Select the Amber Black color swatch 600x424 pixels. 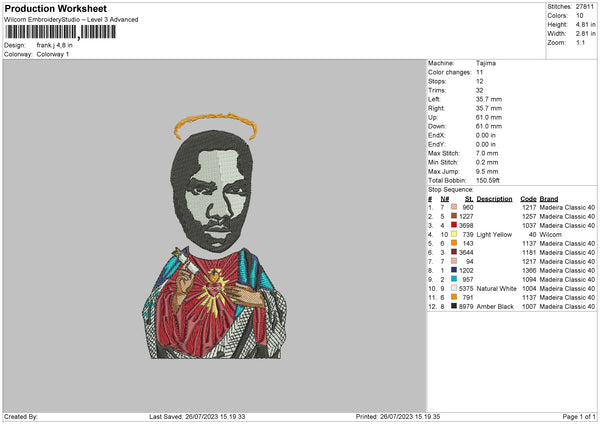(x=454, y=305)
